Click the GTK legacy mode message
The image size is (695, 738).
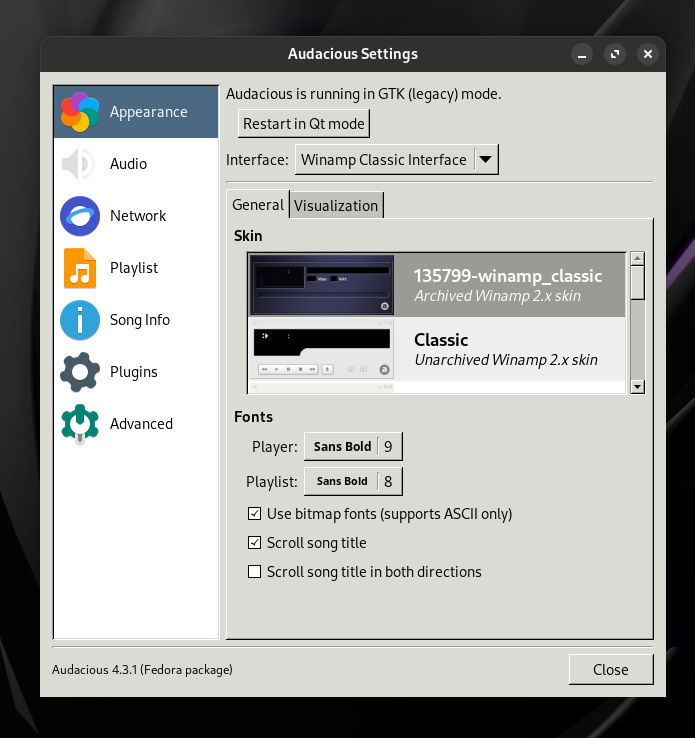(364, 94)
